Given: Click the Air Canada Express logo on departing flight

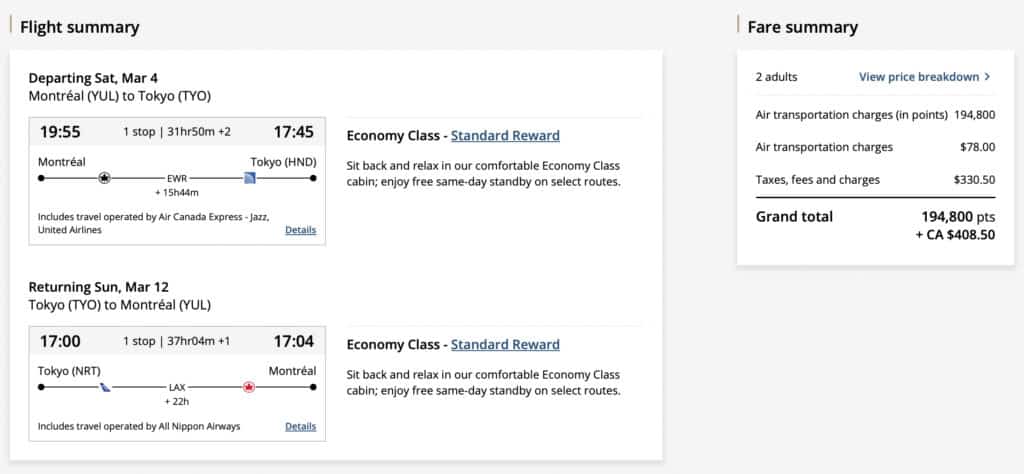Looking at the screenshot, I should point(105,178).
